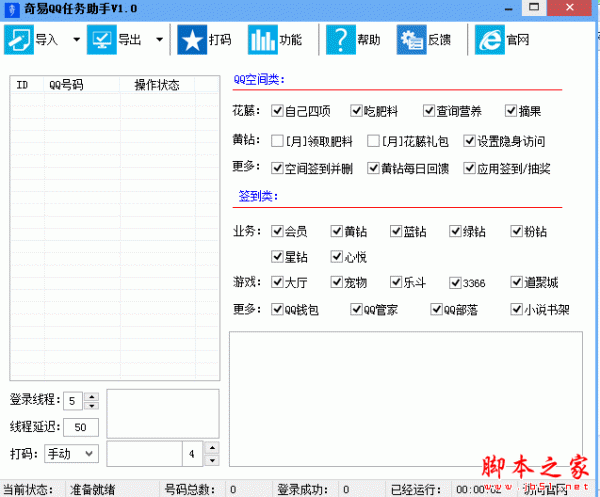The width and height of the screenshot is (600, 497).
Task: Toggle the QQ钱包 checkbox
Action: [x=277, y=309]
